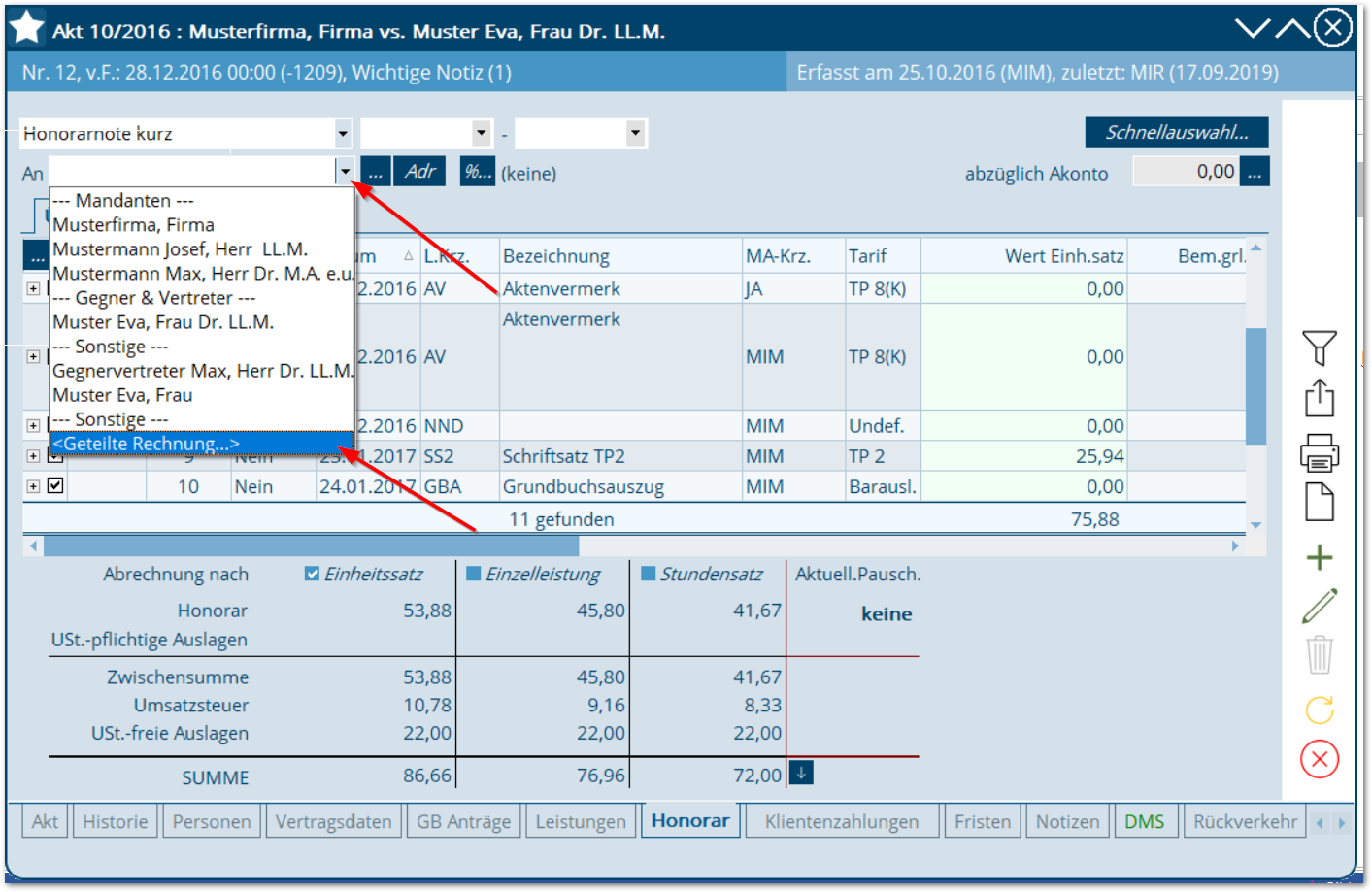Click the vertical table scrollbar thumb
The width and height of the screenshot is (1372, 892).
pos(1255,385)
